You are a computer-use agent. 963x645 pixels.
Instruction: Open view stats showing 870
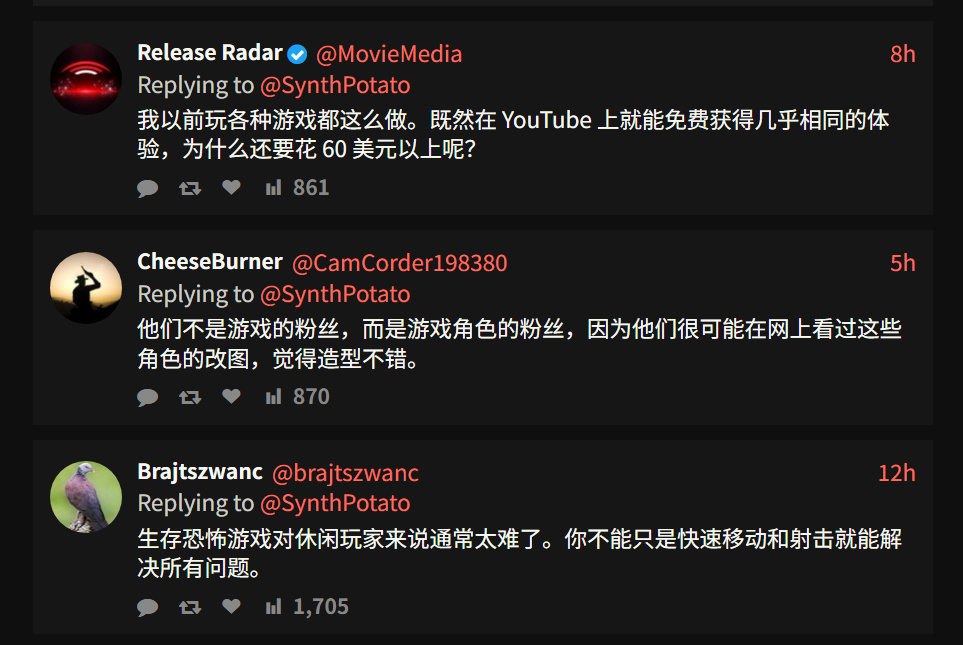tap(273, 397)
